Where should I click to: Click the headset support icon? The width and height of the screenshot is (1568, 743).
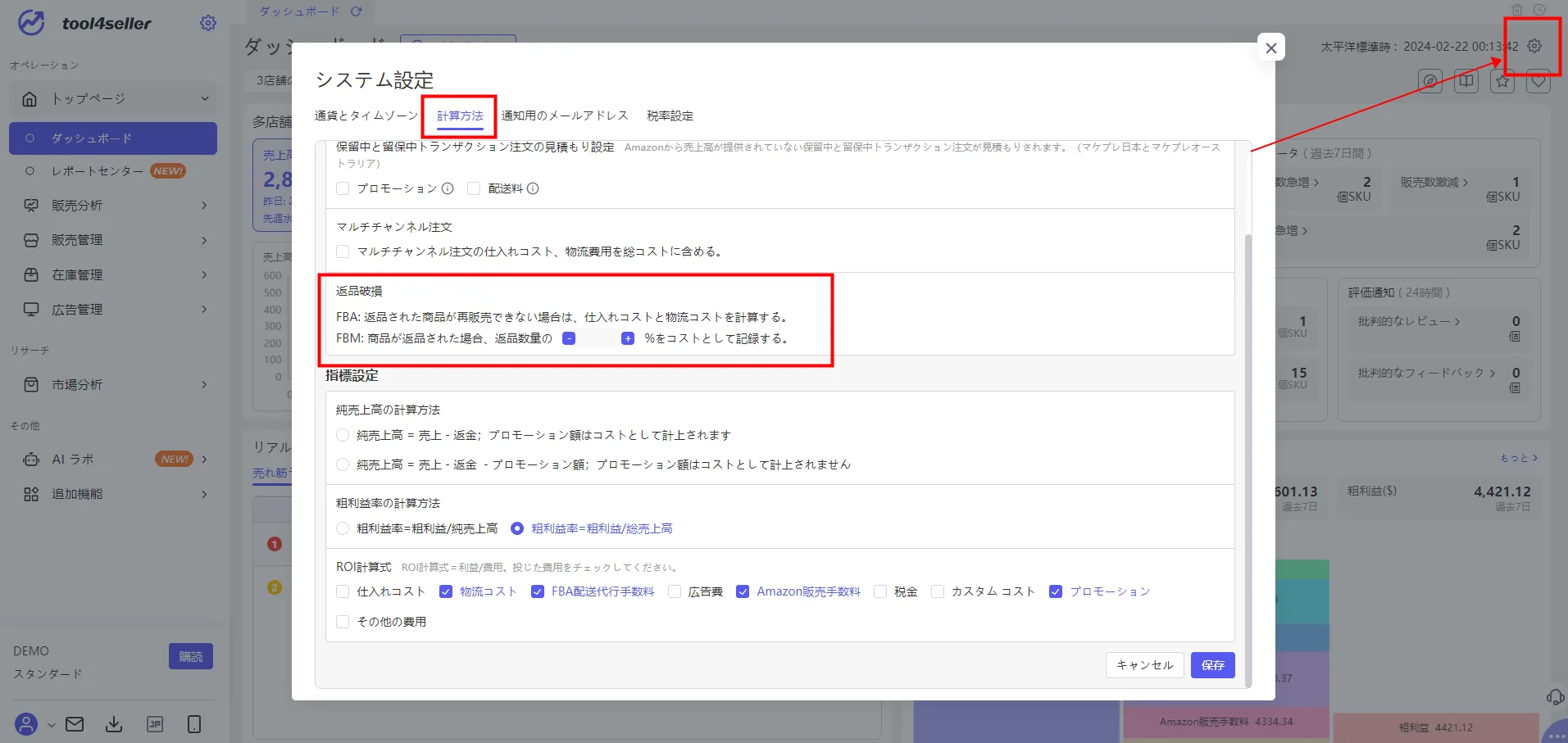[x=1555, y=697]
